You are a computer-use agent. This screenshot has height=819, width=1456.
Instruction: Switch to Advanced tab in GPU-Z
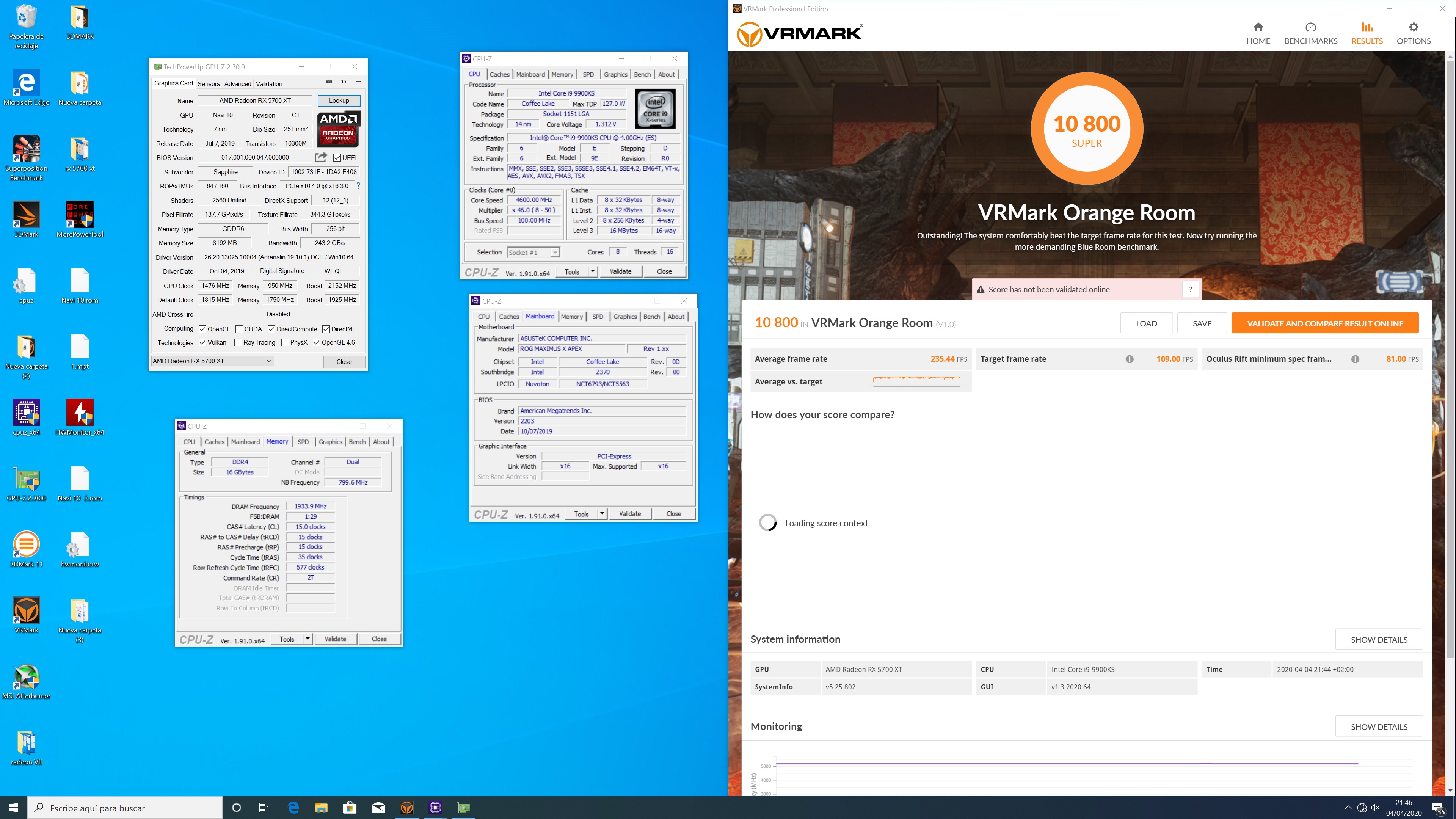pyautogui.click(x=237, y=84)
